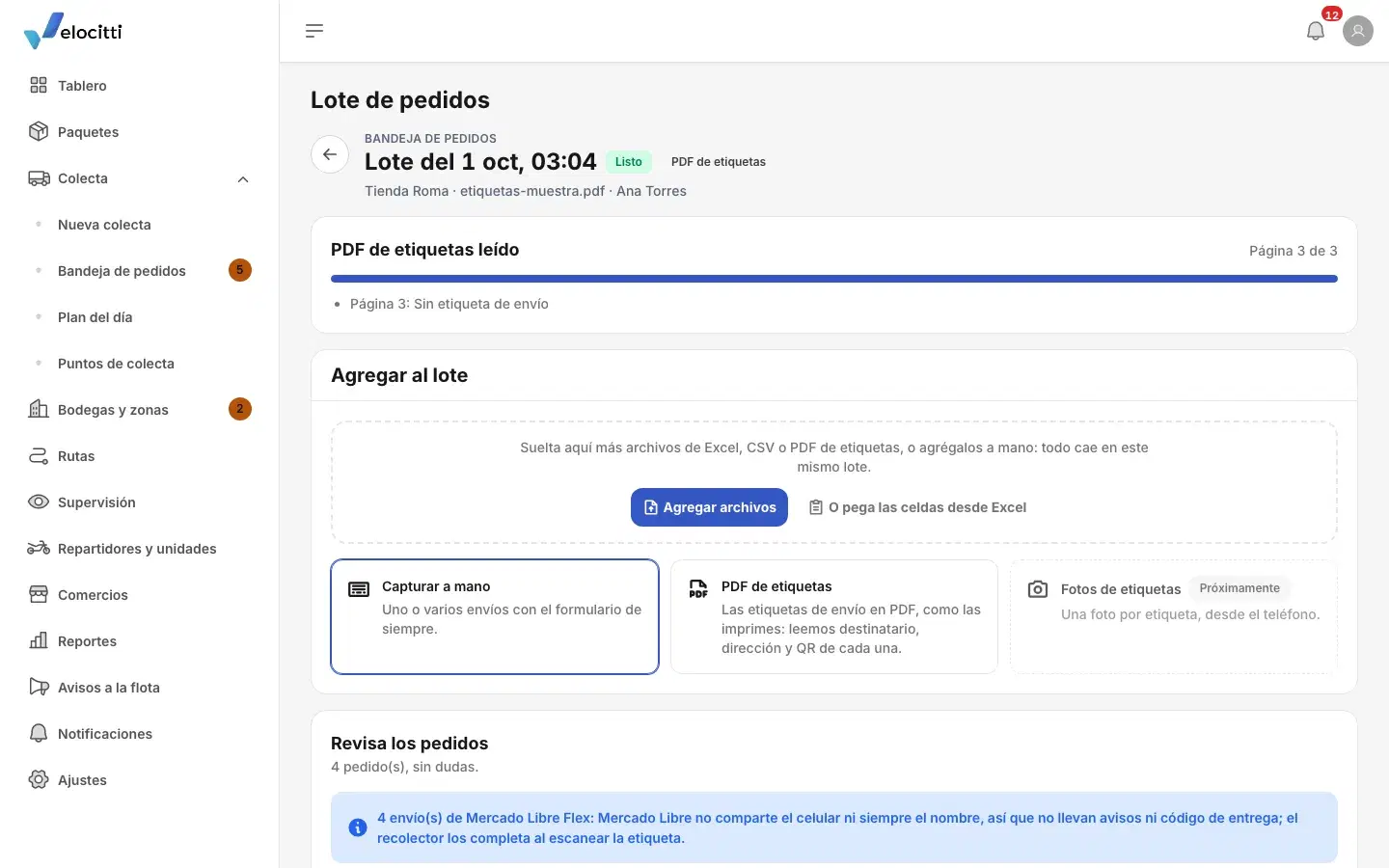Open the user avatar menu
Screen dimensions: 1389x868
click(x=1358, y=31)
